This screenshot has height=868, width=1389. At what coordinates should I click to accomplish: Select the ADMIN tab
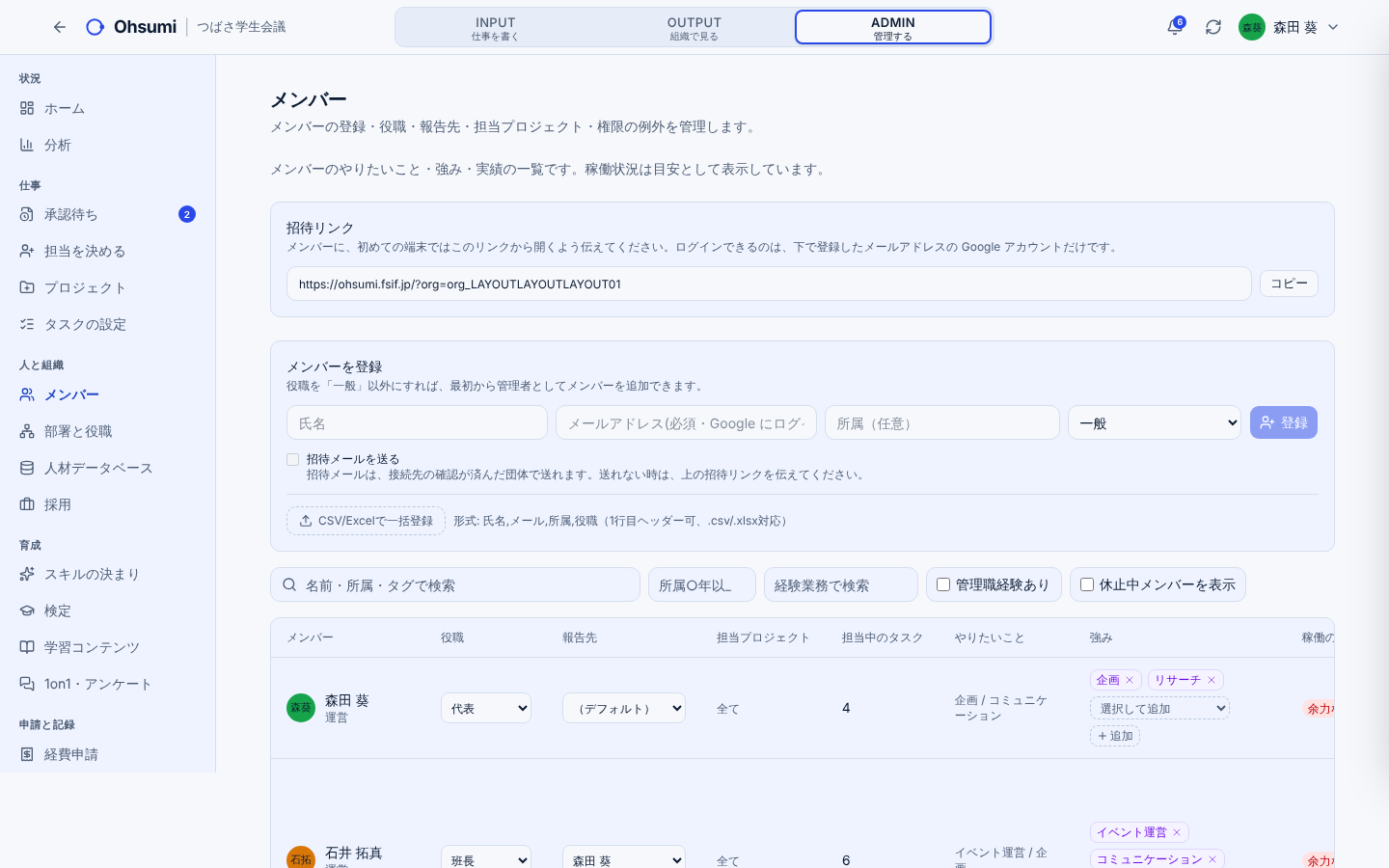pos(893,28)
